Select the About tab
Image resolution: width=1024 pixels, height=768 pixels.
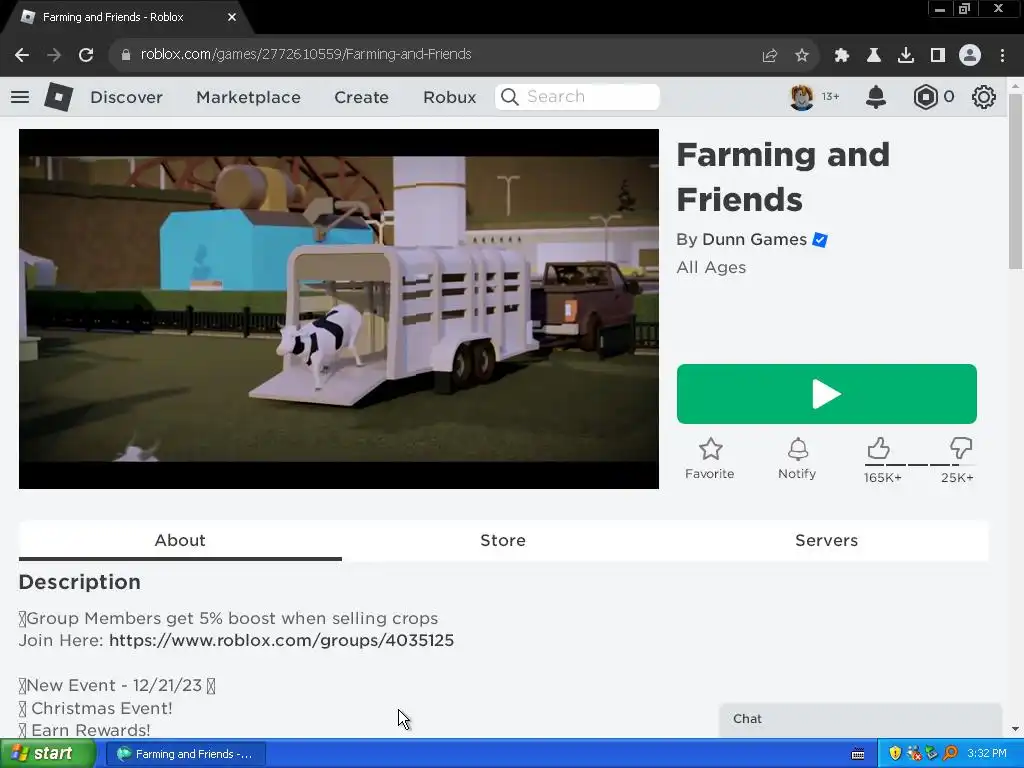(180, 540)
